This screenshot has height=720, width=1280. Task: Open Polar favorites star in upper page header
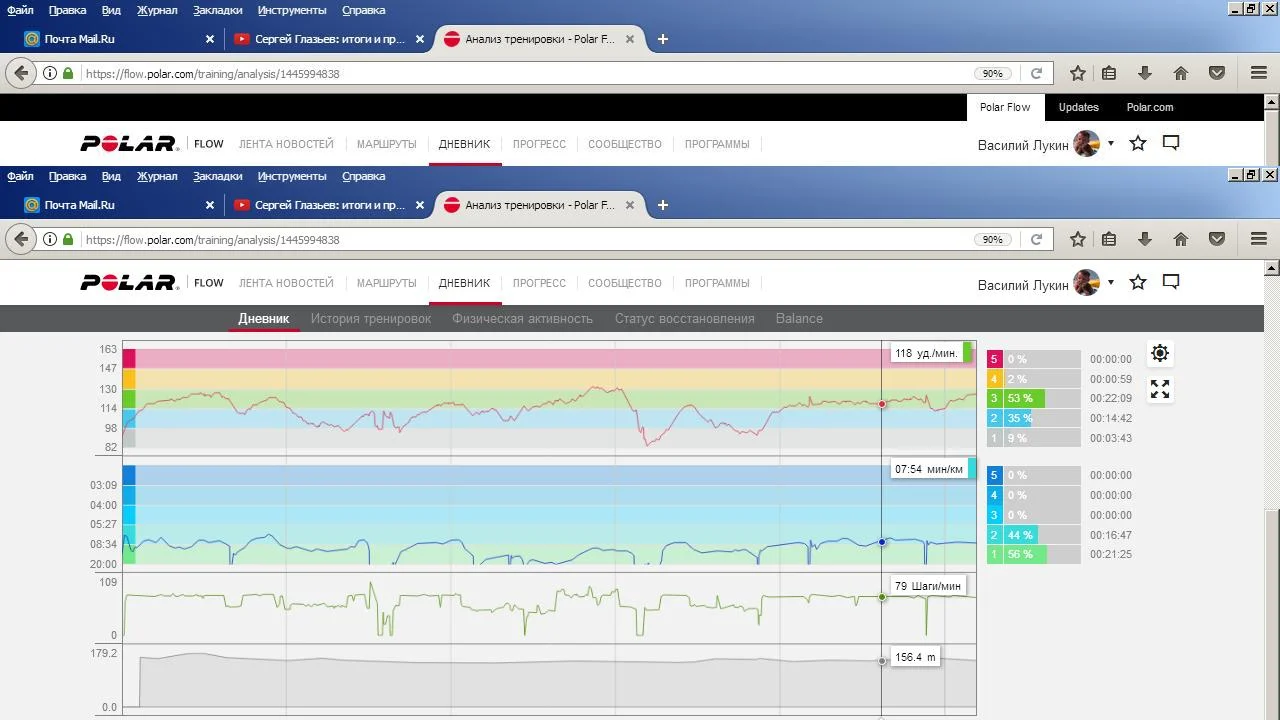1138,144
